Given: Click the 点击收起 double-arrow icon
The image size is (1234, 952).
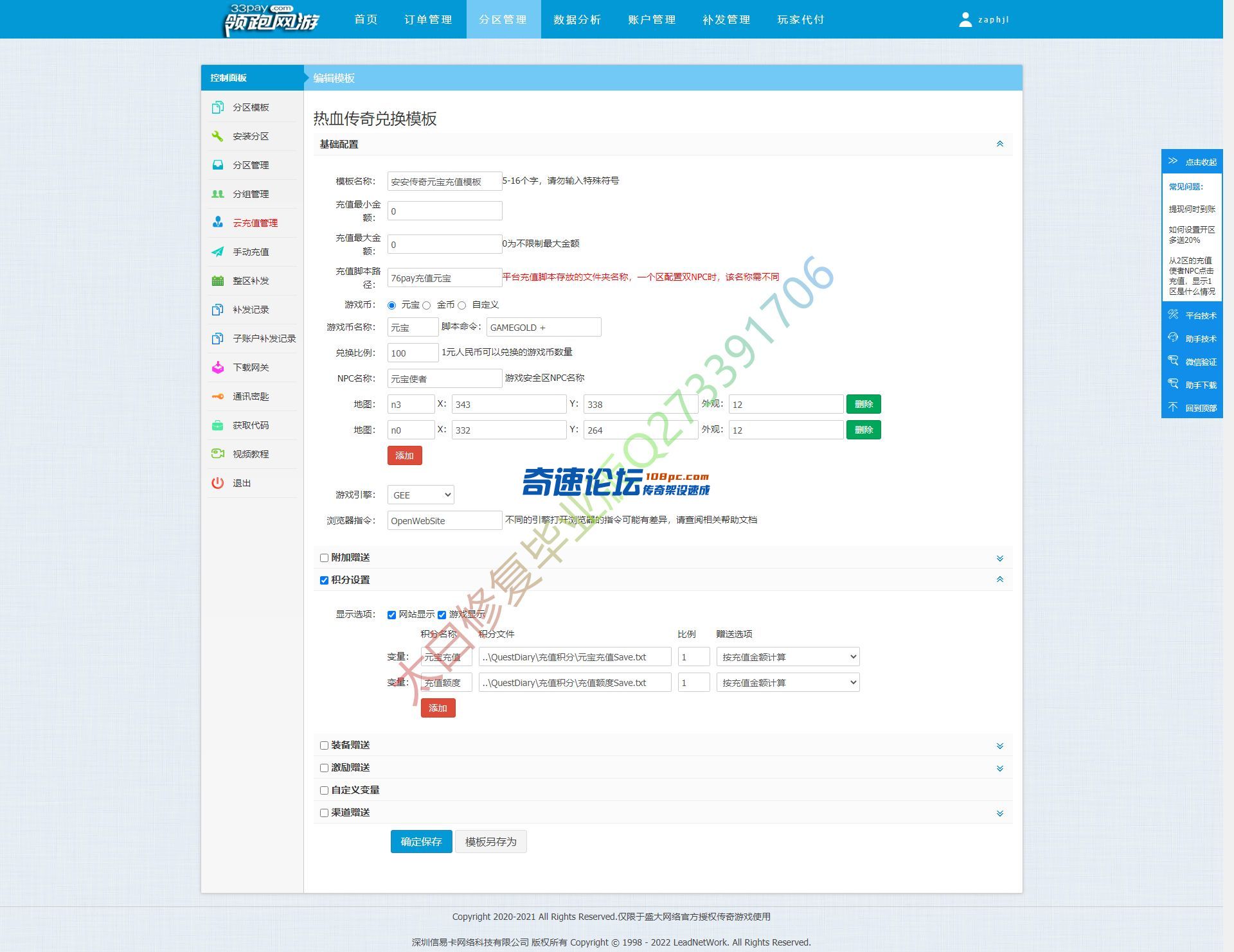Looking at the screenshot, I should pyautogui.click(x=1173, y=161).
